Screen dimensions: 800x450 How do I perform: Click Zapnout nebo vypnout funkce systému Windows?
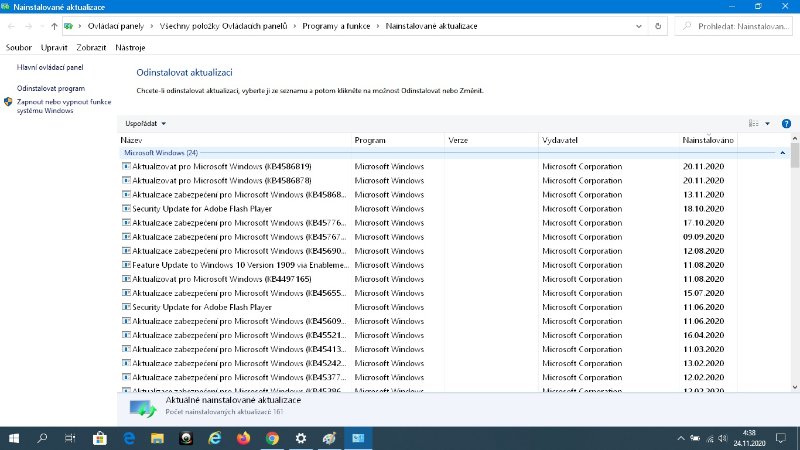point(64,106)
